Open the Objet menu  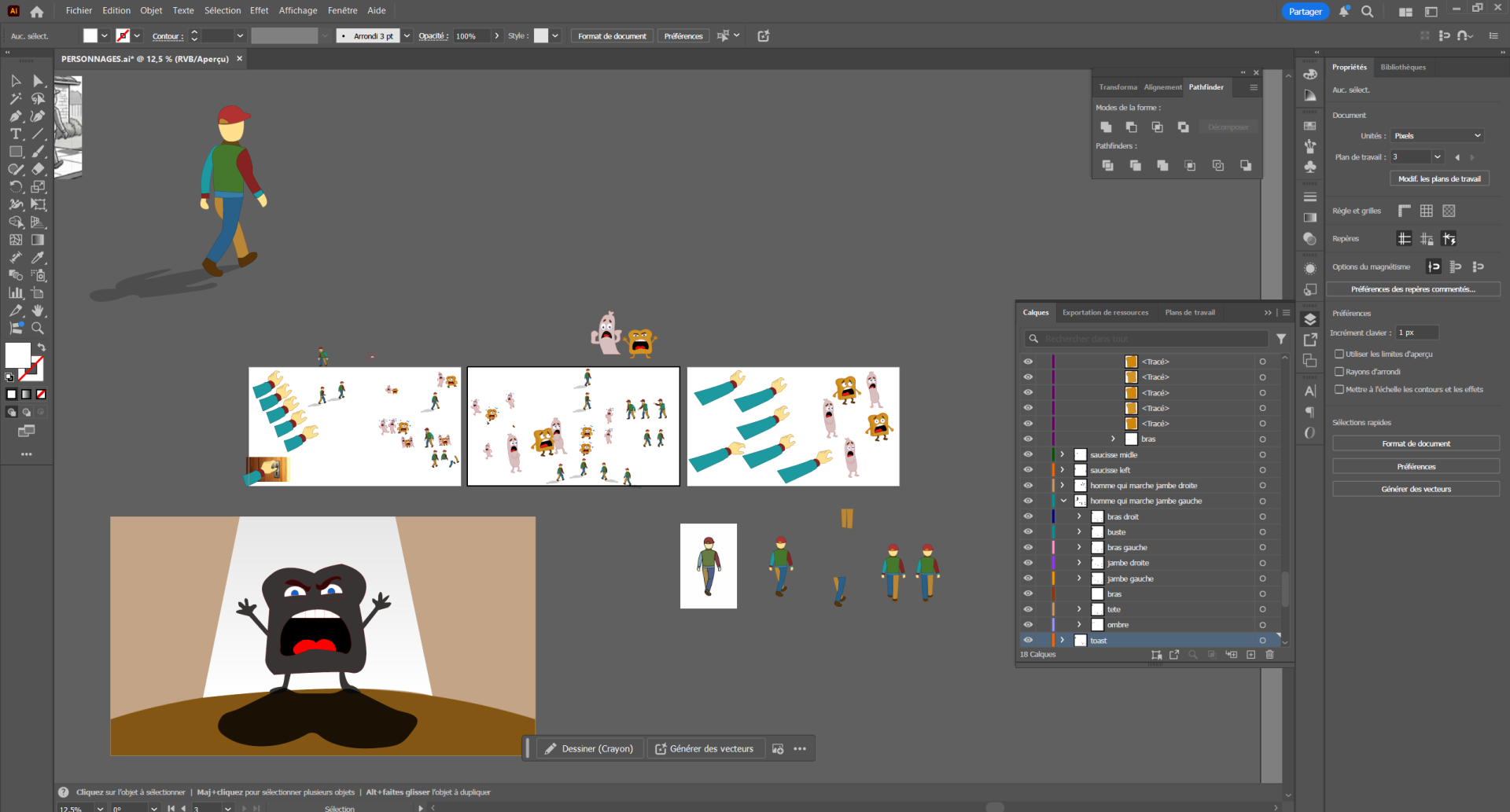(151, 11)
